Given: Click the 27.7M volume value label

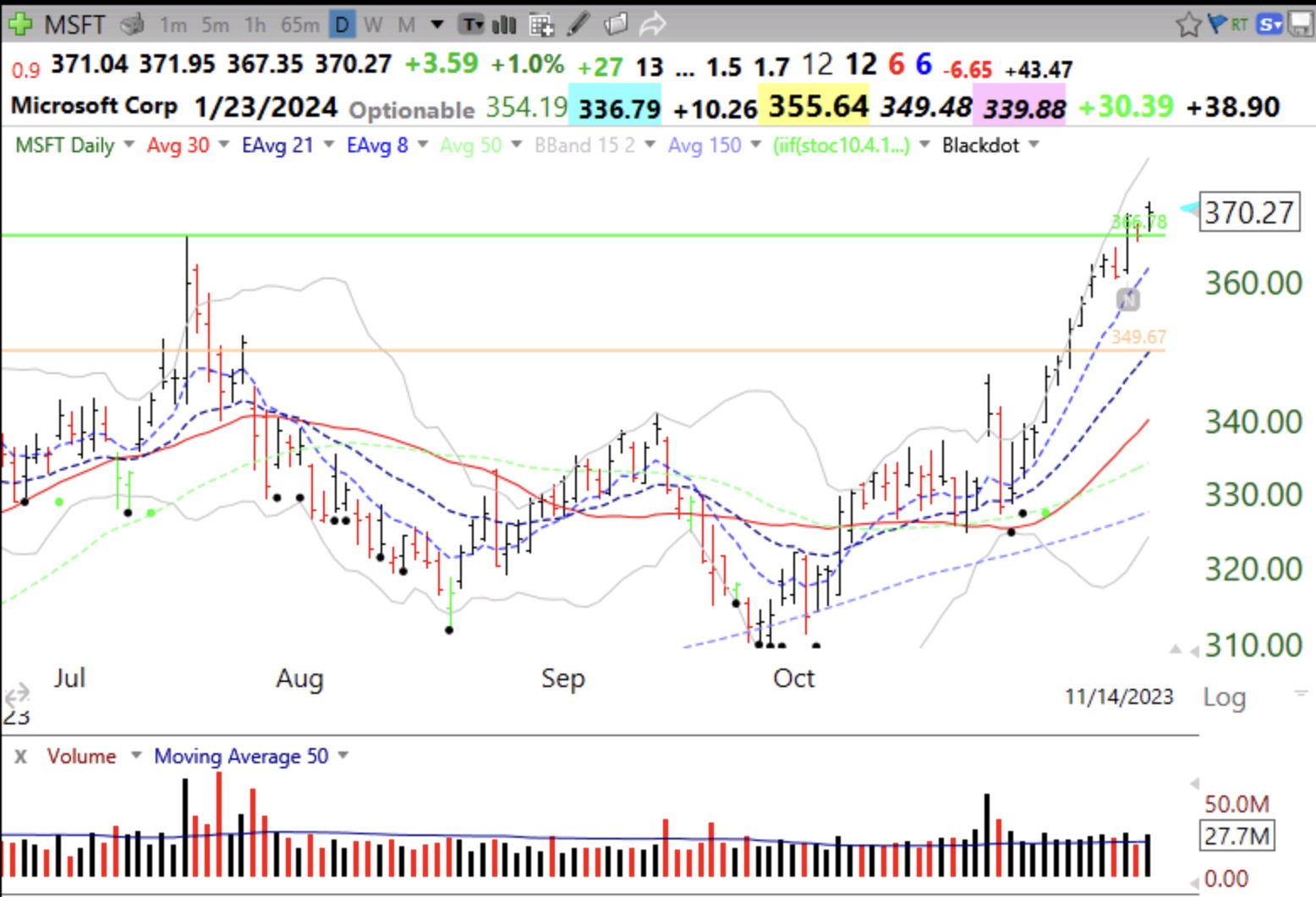Looking at the screenshot, I should (x=1236, y=836).
